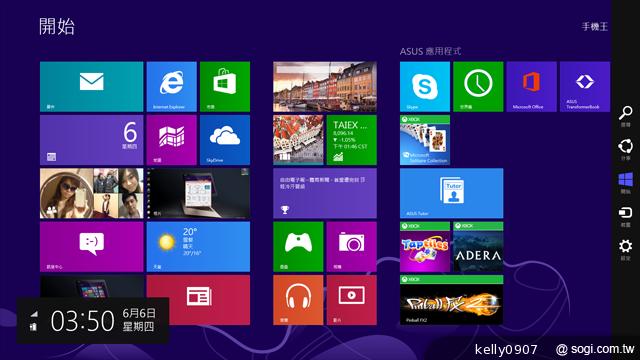Launch Internet Explorer tile
This screenshot has width=640, height=360.
171,87
